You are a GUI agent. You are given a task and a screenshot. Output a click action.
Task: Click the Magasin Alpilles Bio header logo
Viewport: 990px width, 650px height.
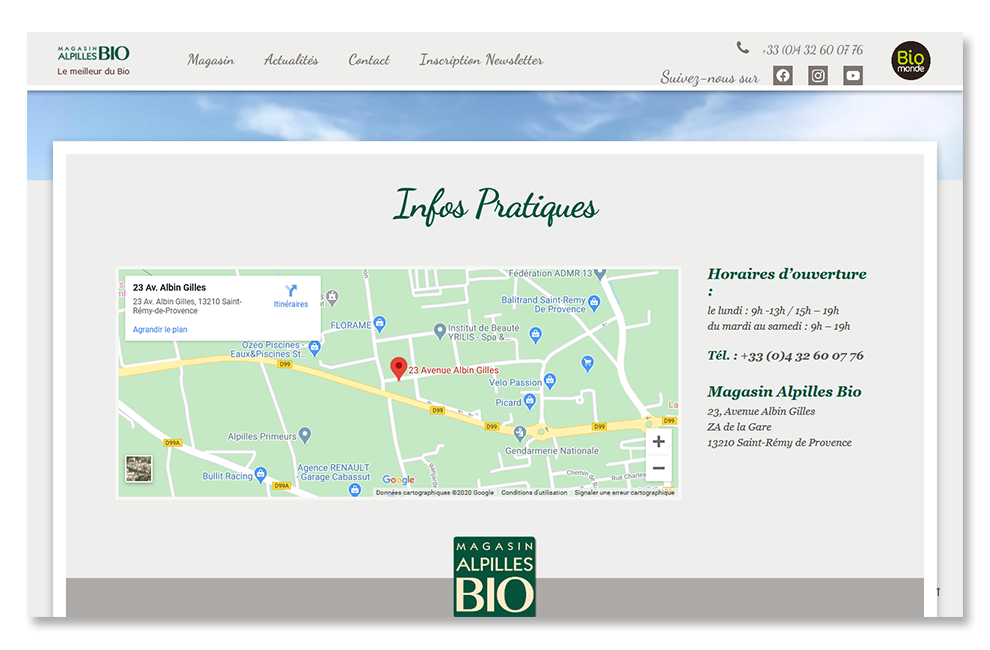click(93, 59)
